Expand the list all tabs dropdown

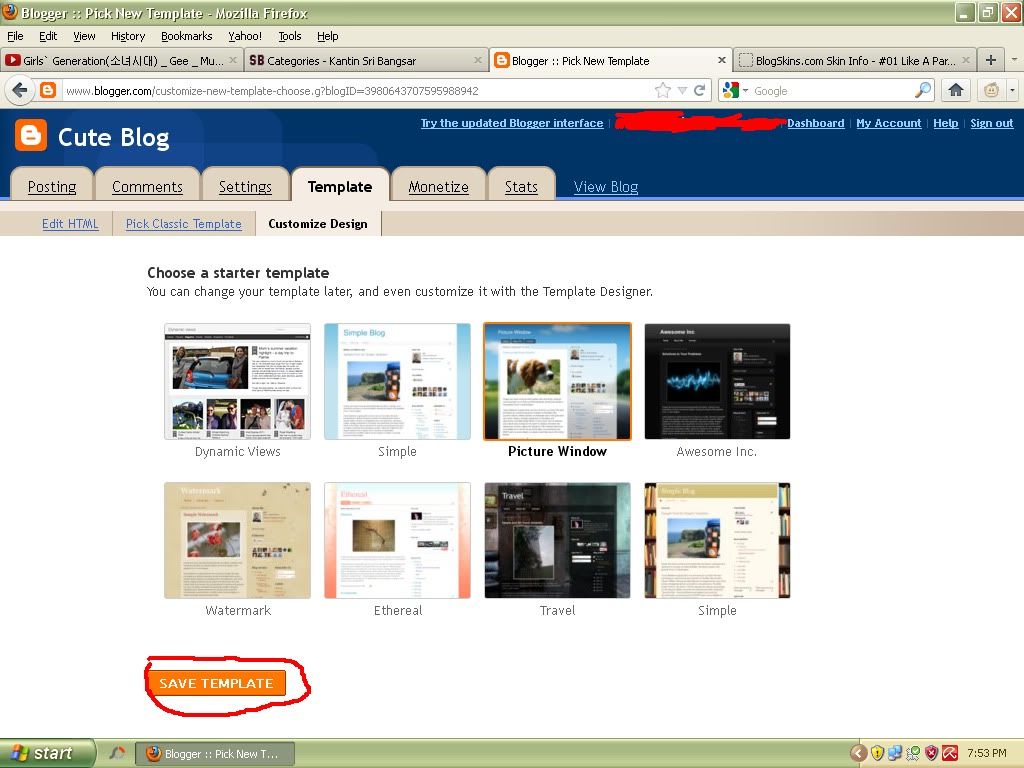pos(1012,60)
